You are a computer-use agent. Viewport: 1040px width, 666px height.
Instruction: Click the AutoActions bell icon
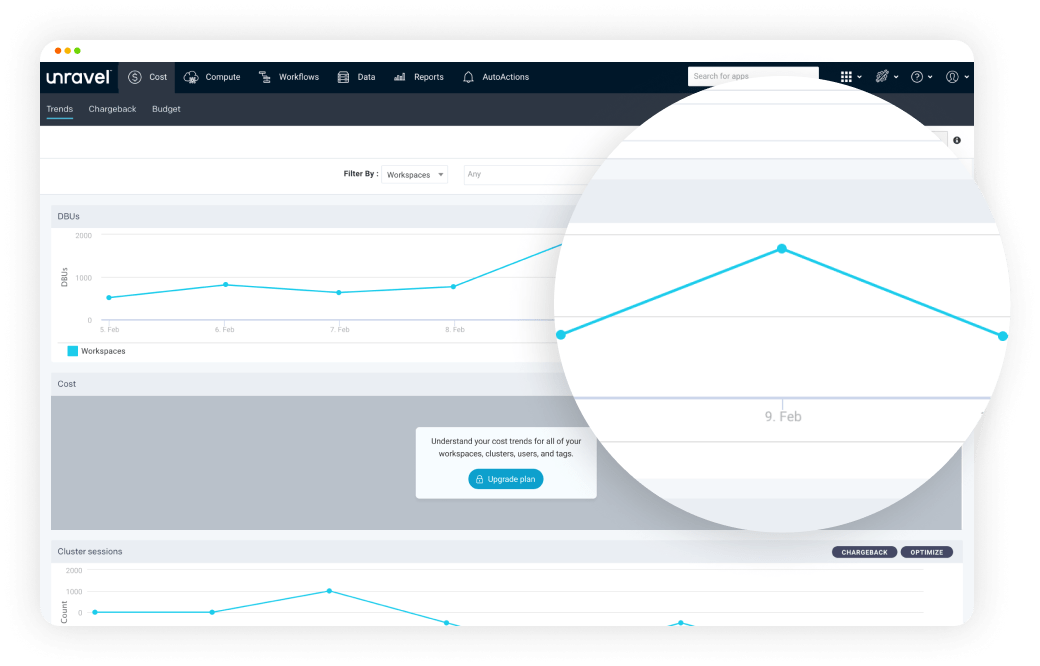468,77
